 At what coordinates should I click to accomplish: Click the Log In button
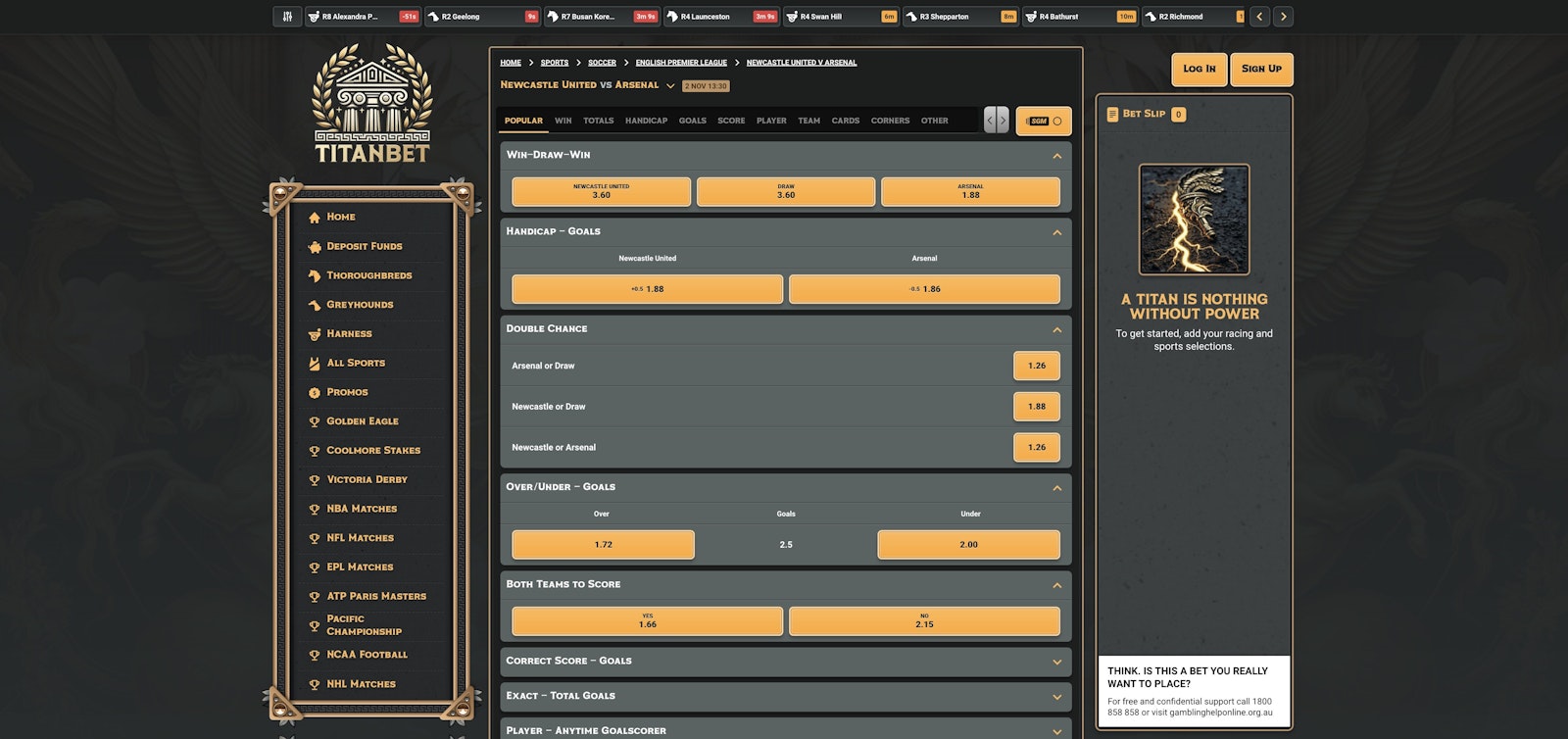click(x=1199, y=70)
